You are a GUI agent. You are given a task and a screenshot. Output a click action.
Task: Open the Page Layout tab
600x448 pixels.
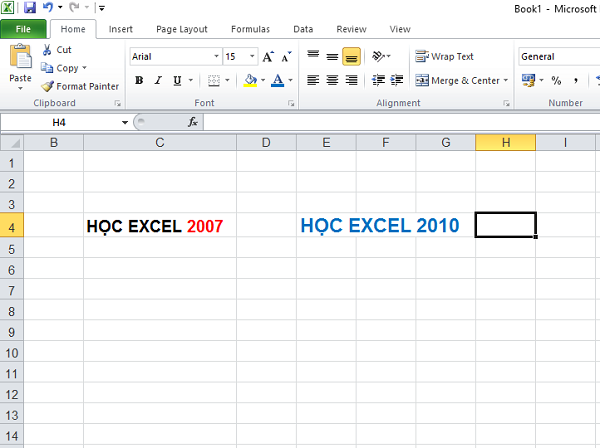click(182, 29)
